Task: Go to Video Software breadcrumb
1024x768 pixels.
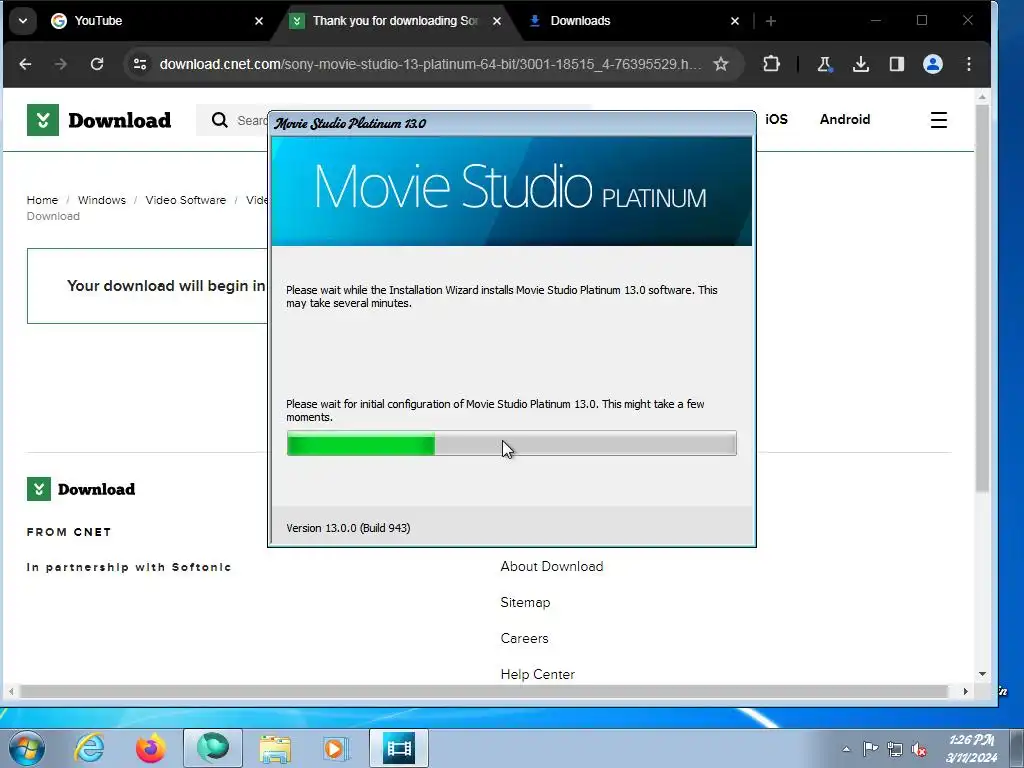Action: pyautogui.click(x=185, y=200)
